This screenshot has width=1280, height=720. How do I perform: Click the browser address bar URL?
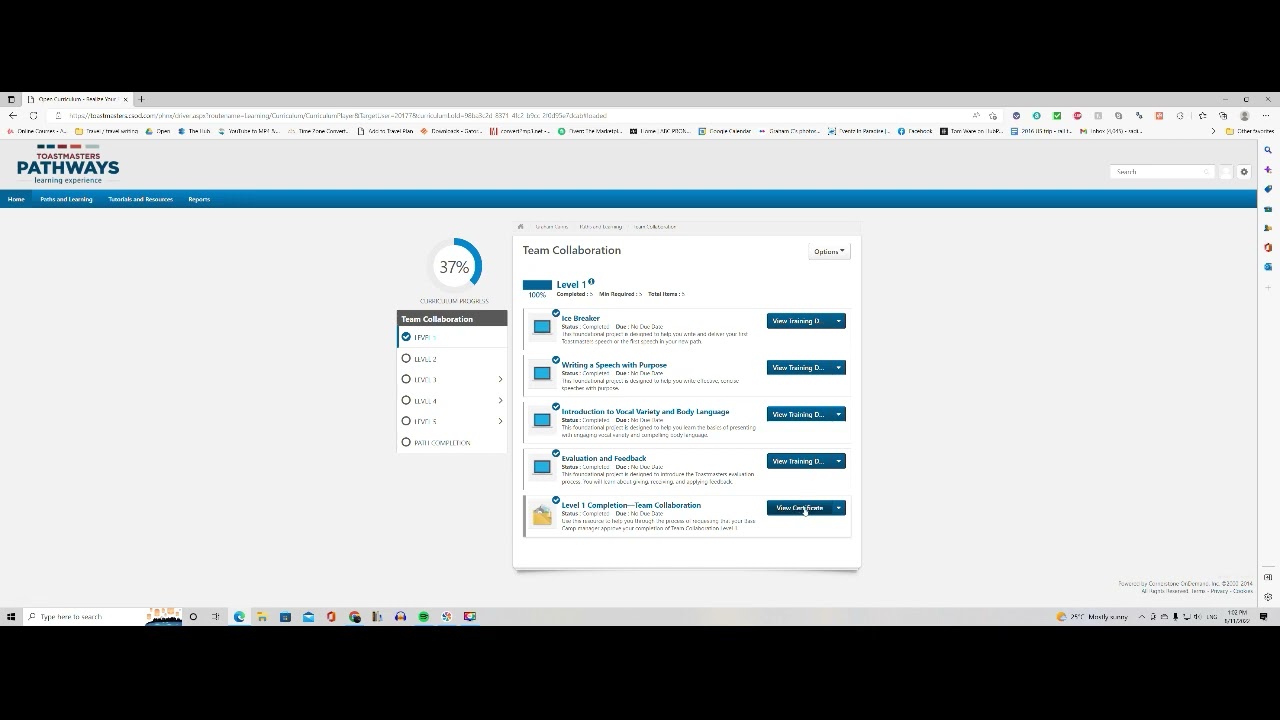pyautogui.click(x=338, y=116)
